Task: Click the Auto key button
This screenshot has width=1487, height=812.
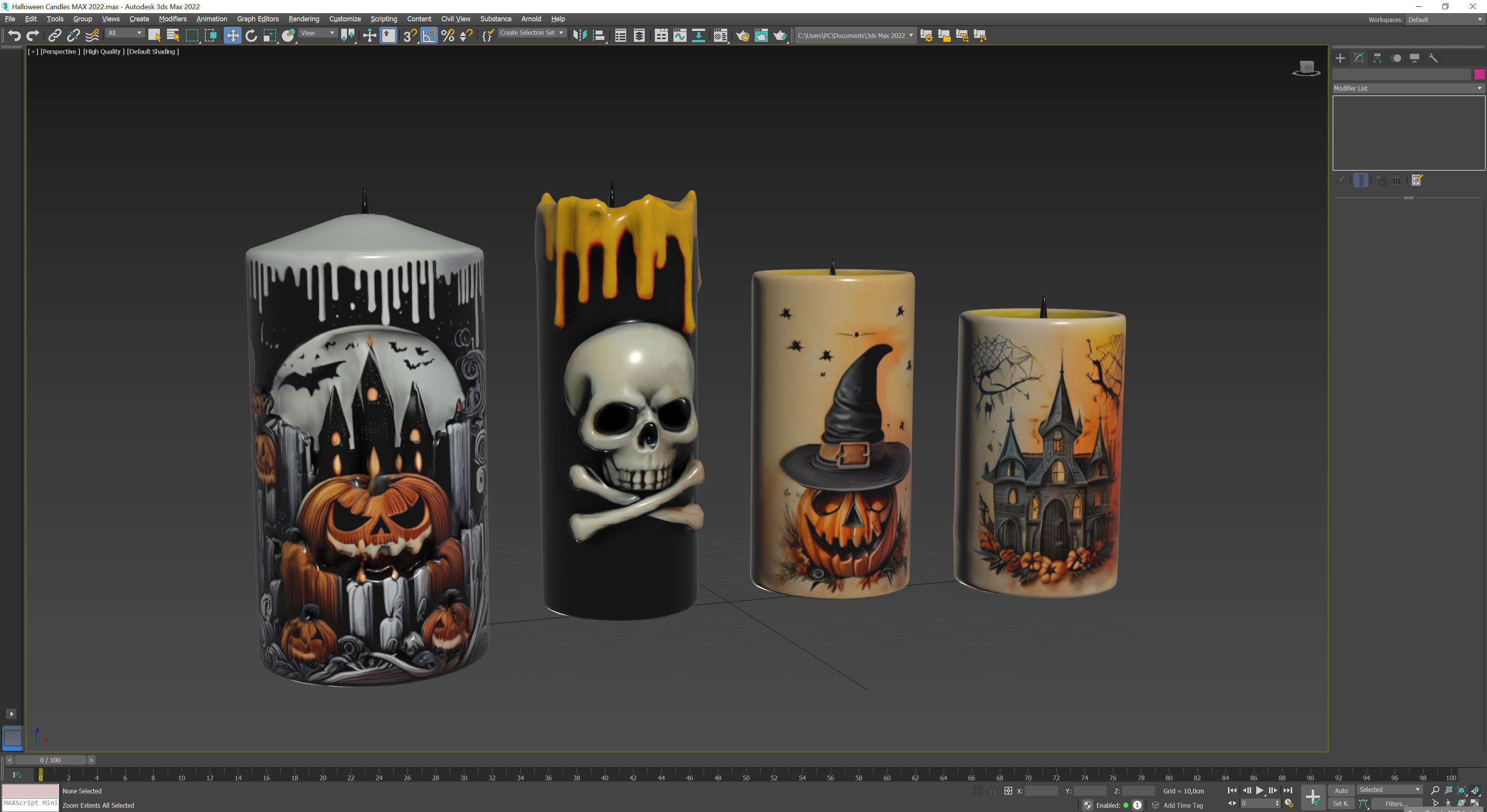Action: 1341,791
